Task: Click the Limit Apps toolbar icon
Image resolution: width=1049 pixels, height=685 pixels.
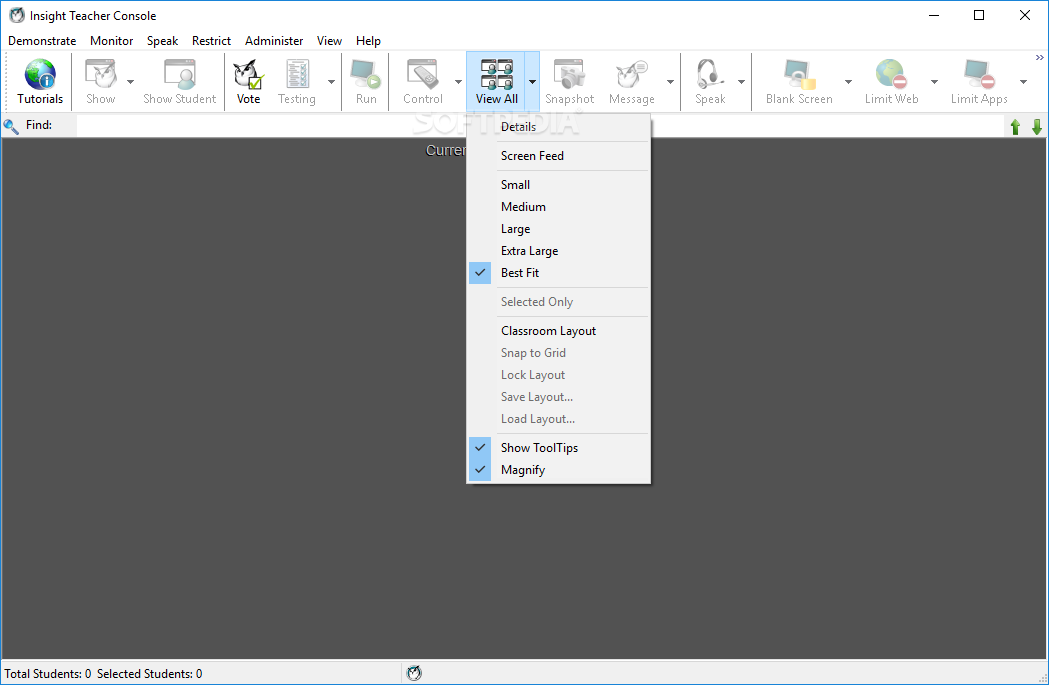Action: coord(979,74)
